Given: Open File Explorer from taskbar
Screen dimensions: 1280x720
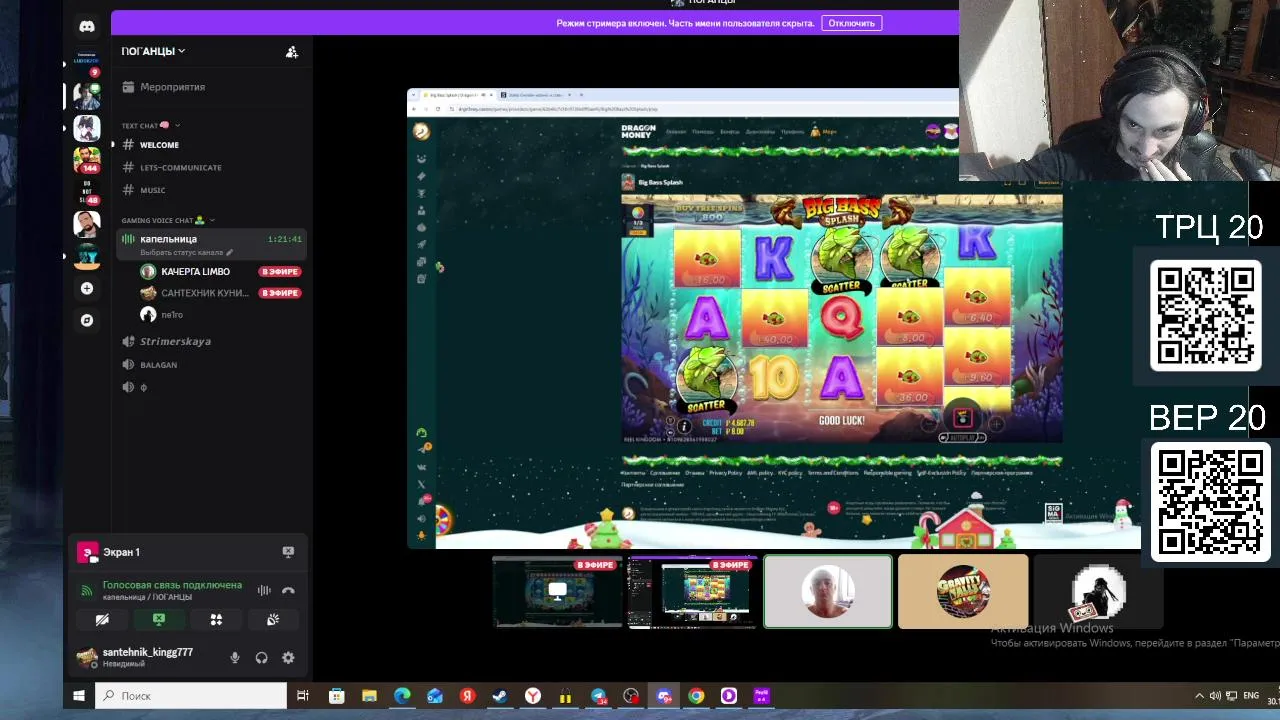Looking at the screenshot, I should tap(369, 696).
